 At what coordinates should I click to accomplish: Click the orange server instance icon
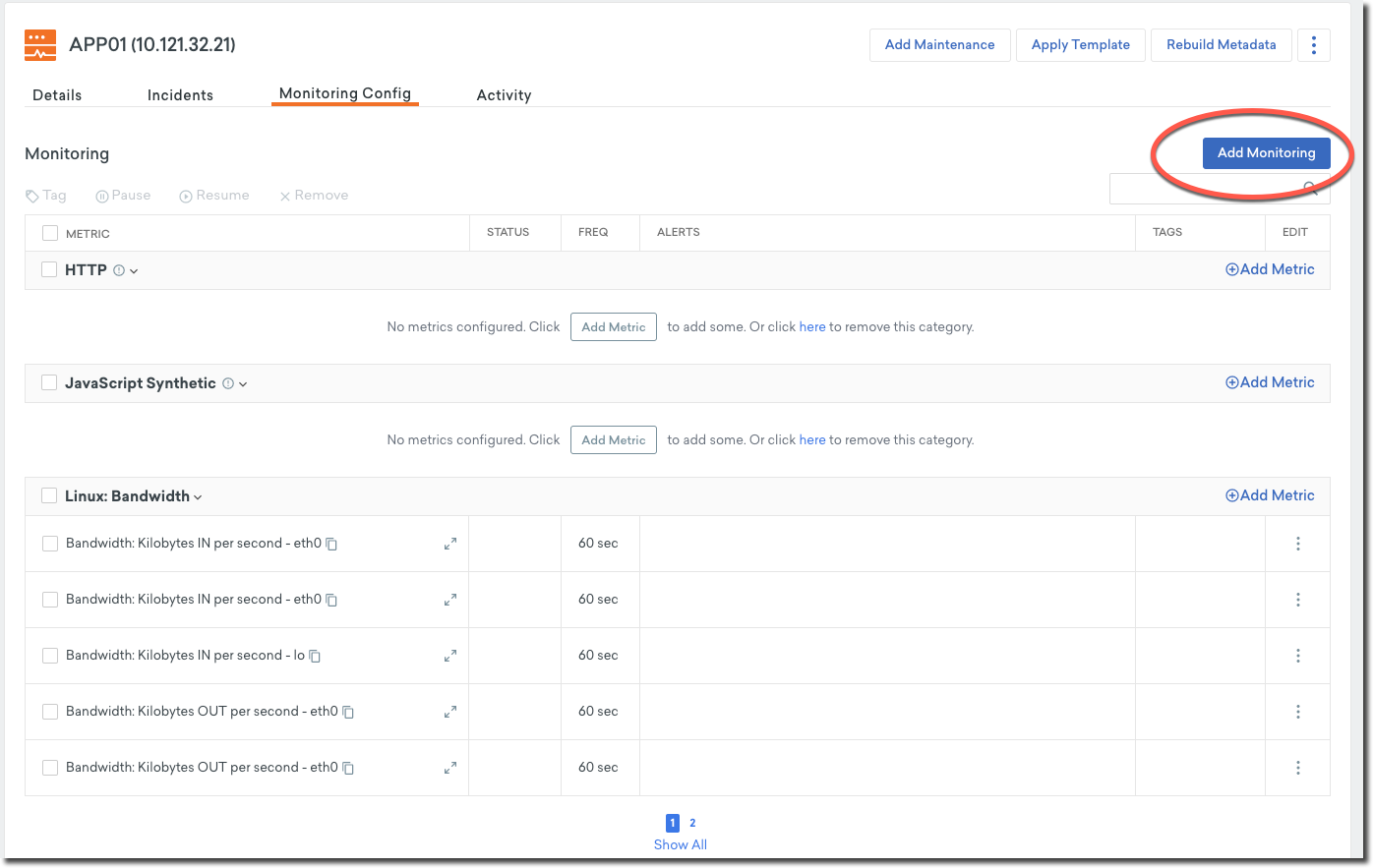[40, 45]
